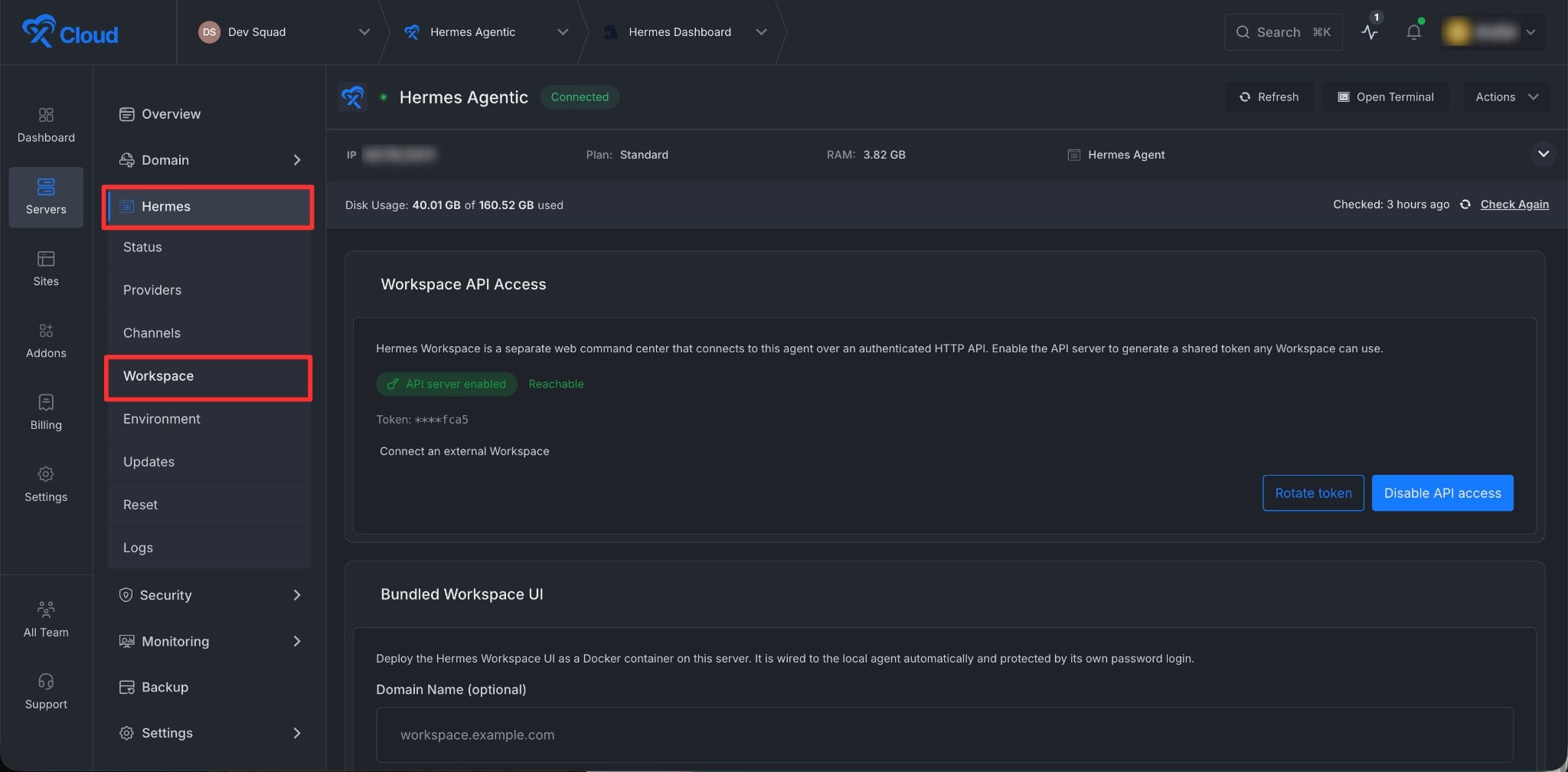Click Connect an external Workspace
The image size is (1568, 772).
464,451
